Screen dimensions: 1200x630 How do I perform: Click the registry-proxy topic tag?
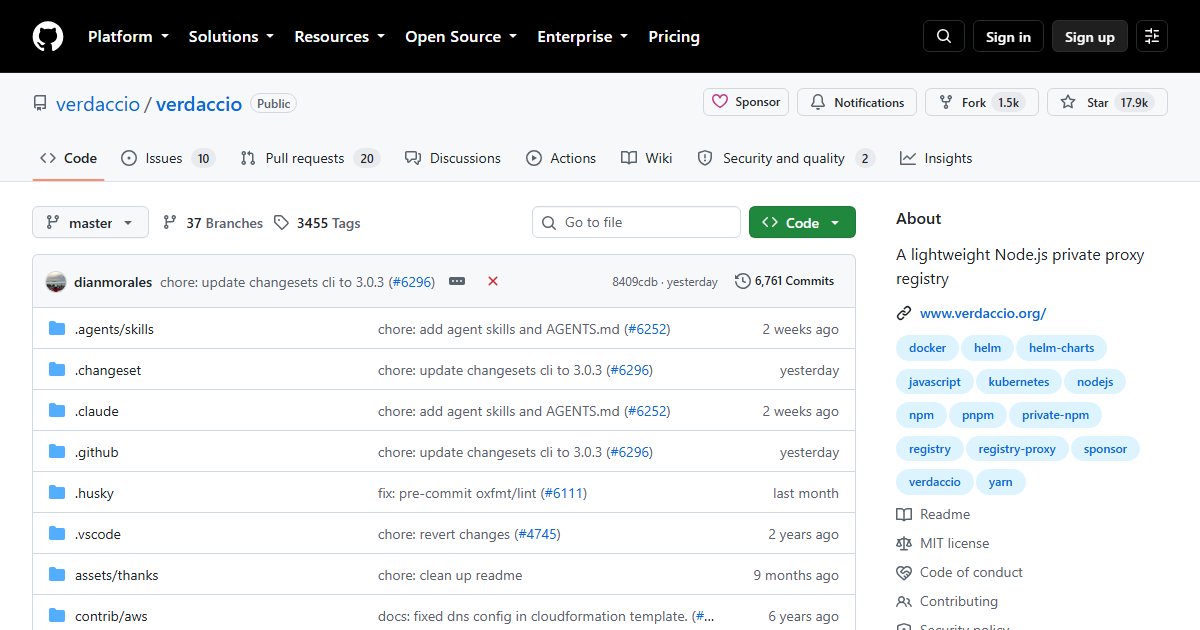click(x=1017, y=449)
